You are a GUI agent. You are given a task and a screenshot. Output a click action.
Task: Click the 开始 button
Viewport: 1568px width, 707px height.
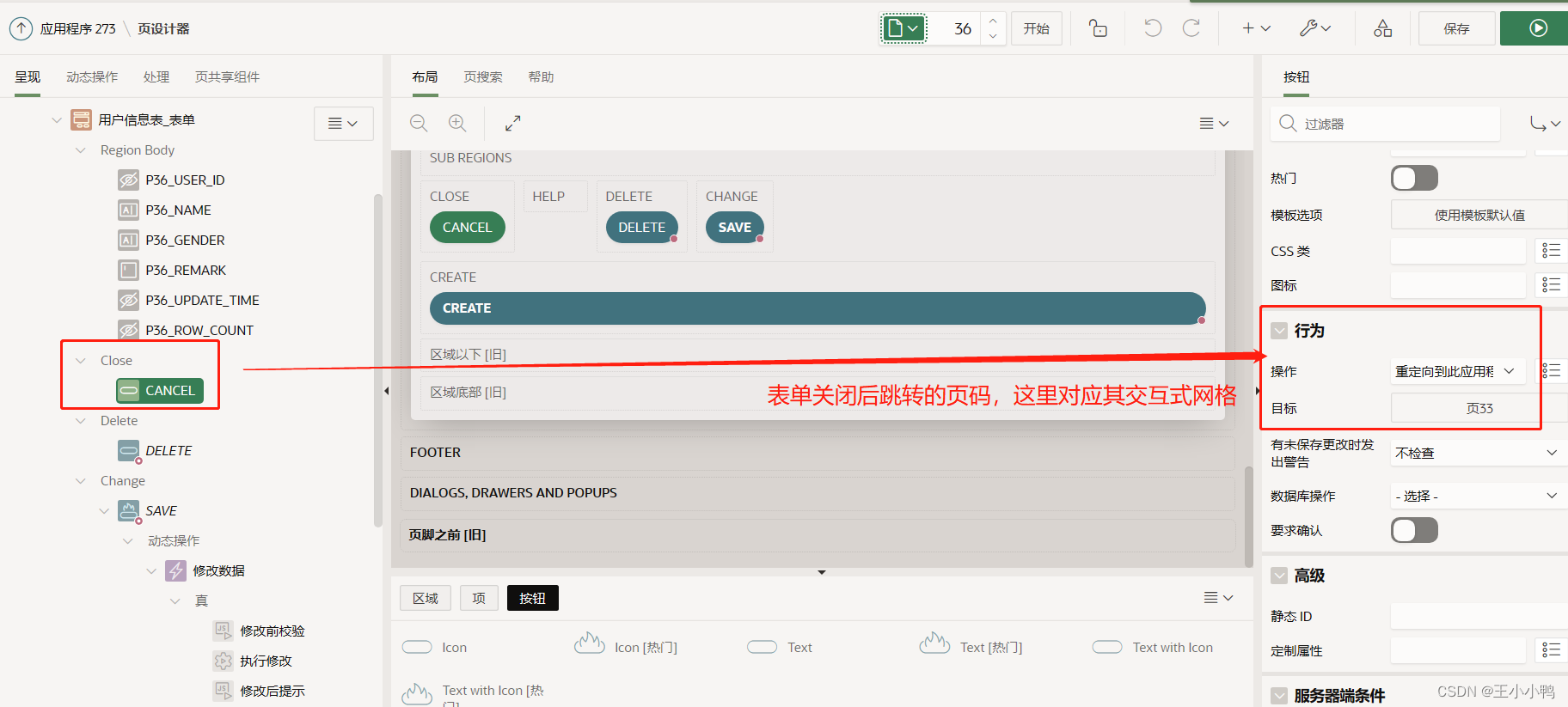click(x=1036, y=28)
